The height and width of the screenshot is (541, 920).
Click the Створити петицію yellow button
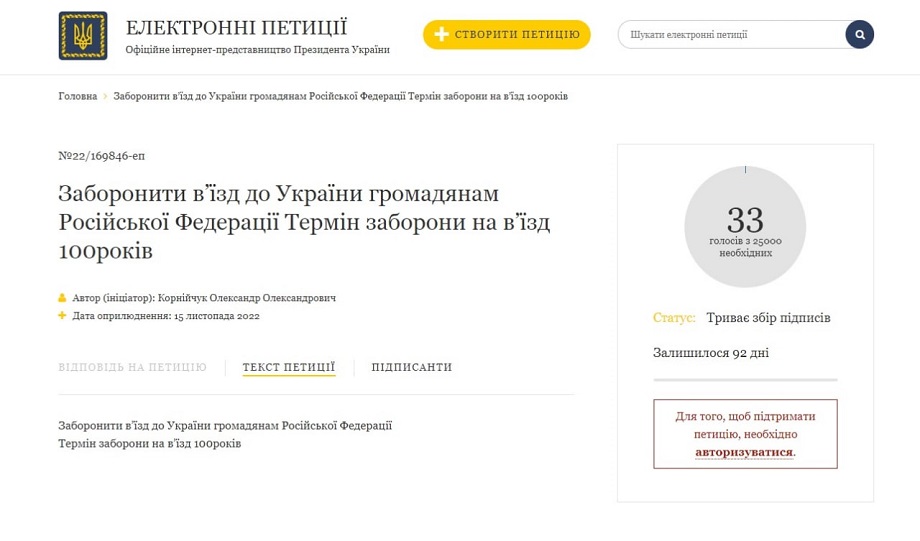[x=506, y=35]
